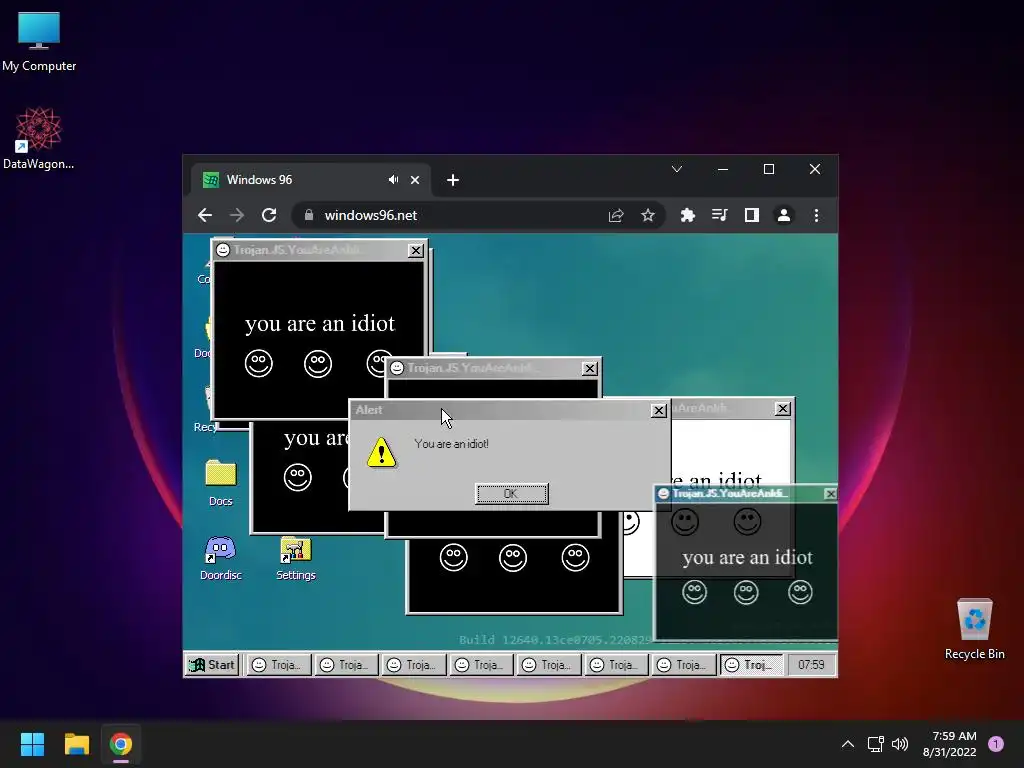1024x768 pixels.
Task: Share this page from the address bar
Action: click(x=616, y=215)
